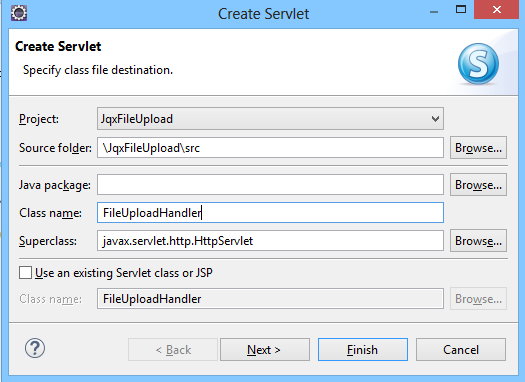
Task: Open help with the question mark icon
Action: point(35,348)
